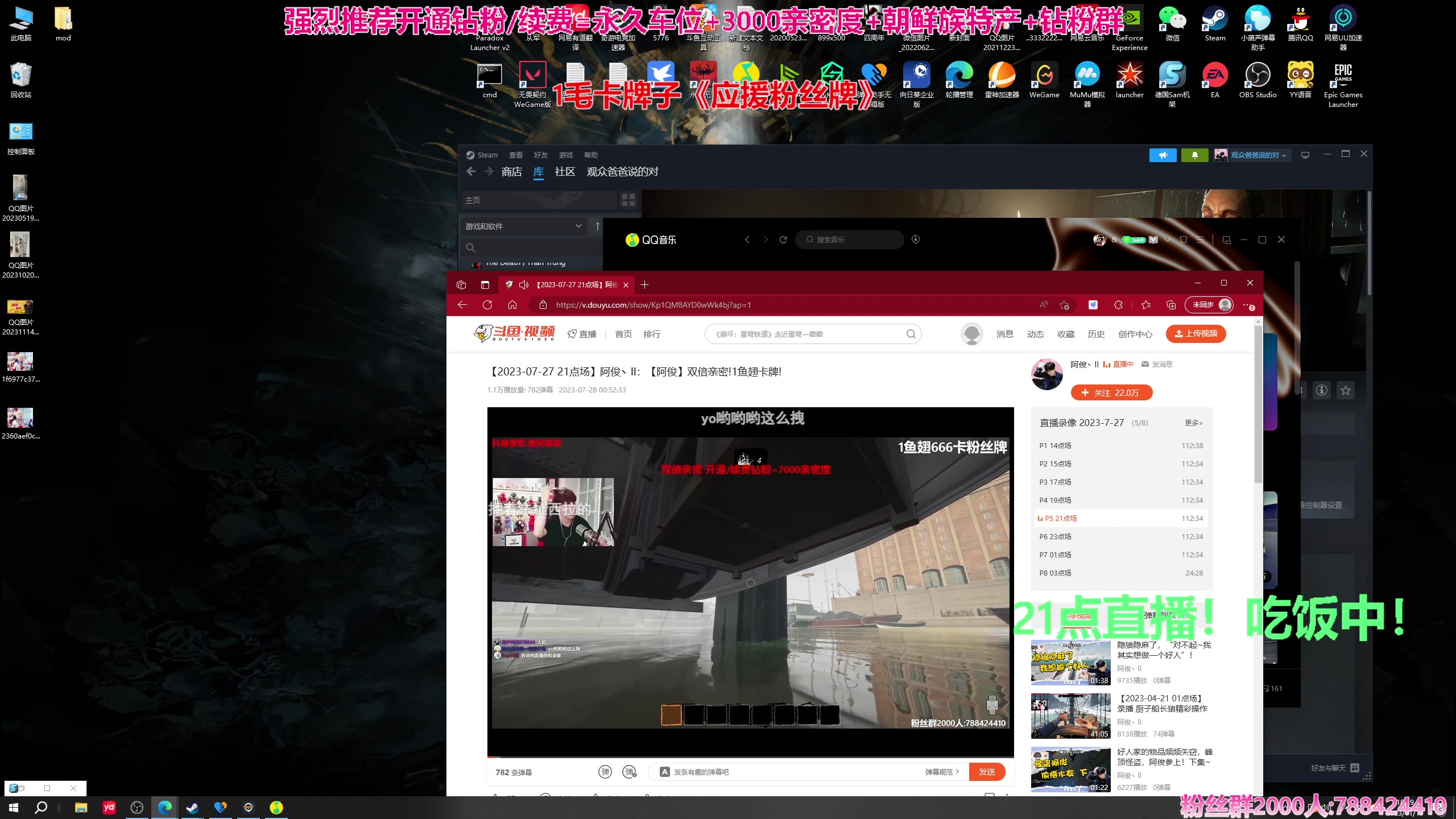The image size is (1456, 819).
Task: Open the Douyu 排行 menu item
Action: point(652,334)
